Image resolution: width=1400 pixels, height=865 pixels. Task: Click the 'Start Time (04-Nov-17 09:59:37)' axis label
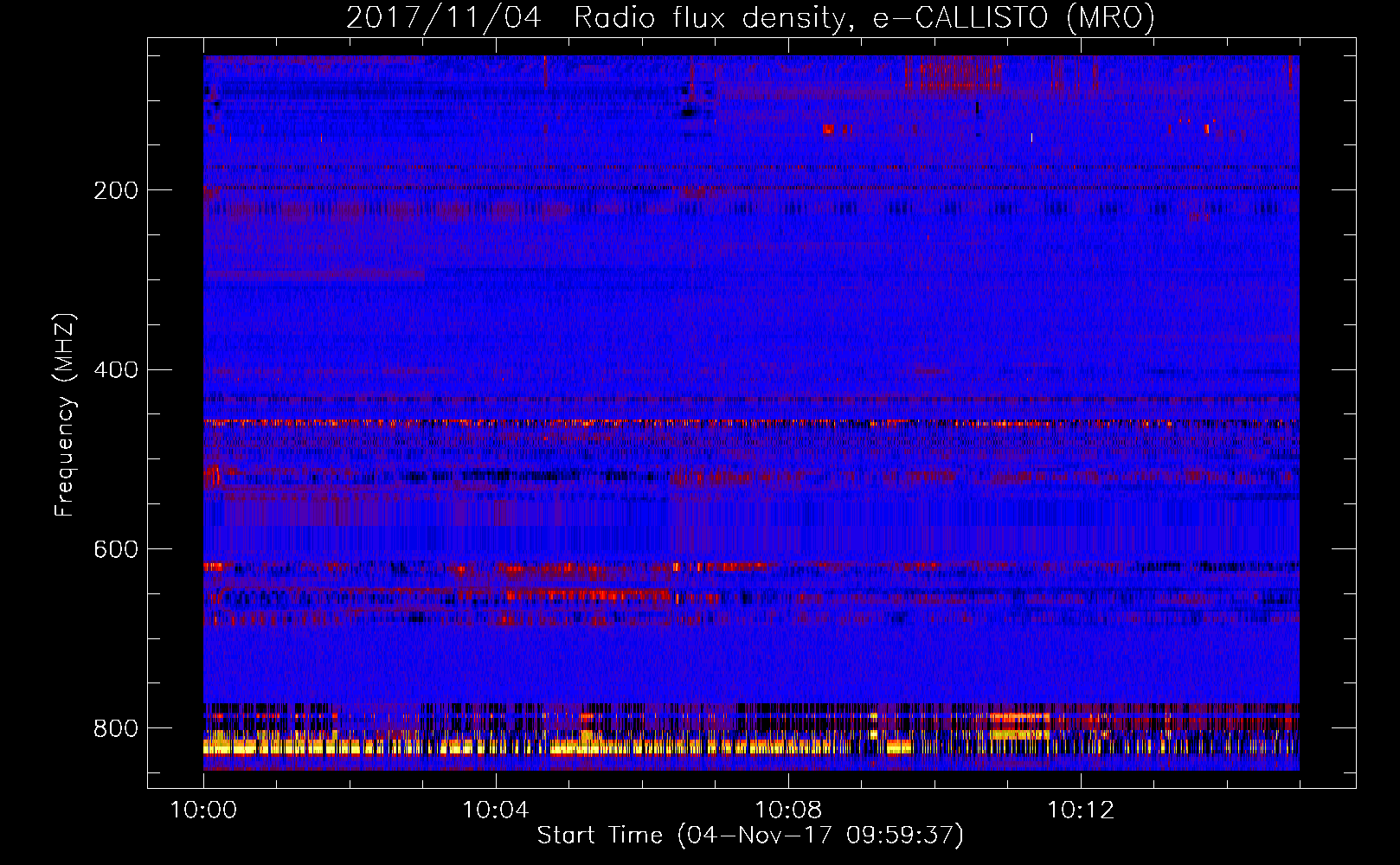750,836
